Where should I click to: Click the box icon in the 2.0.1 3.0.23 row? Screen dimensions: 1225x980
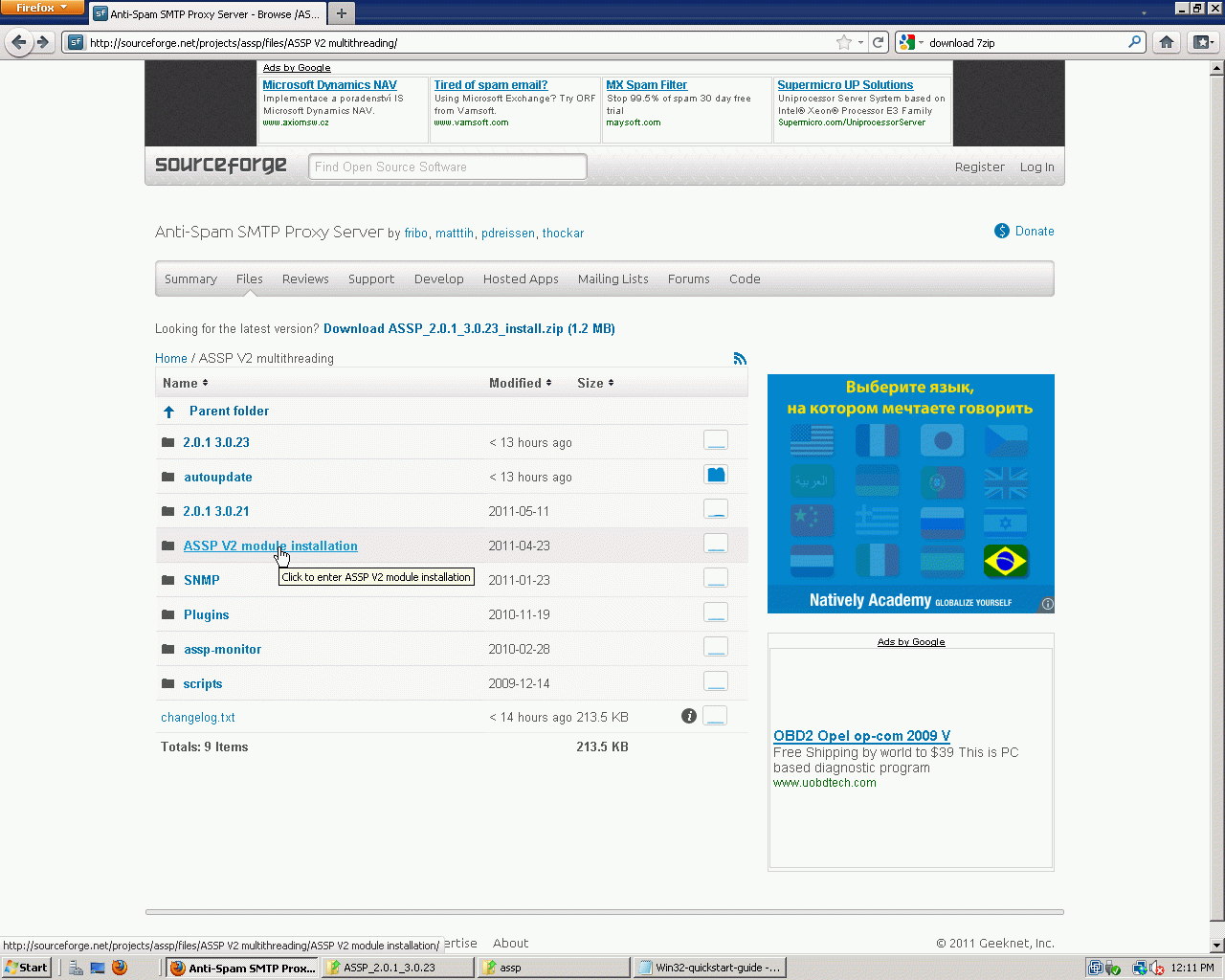716,440
